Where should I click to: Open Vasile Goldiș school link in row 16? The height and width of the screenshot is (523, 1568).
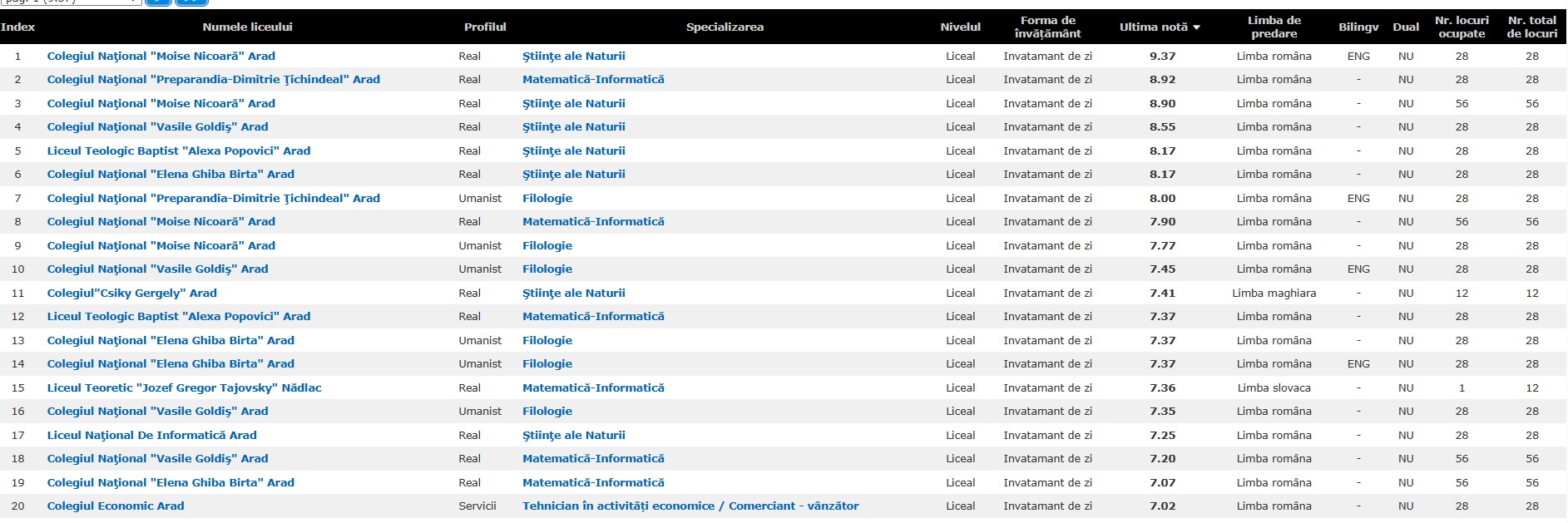point(158,411)
